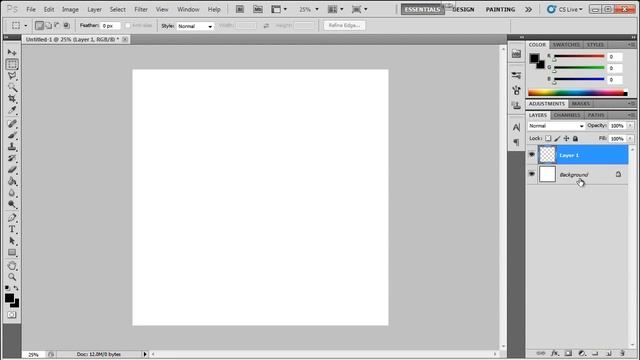
Task: Select the Zoom tool in toolbox
Action: pyautogui.click(x=12, y=277)
